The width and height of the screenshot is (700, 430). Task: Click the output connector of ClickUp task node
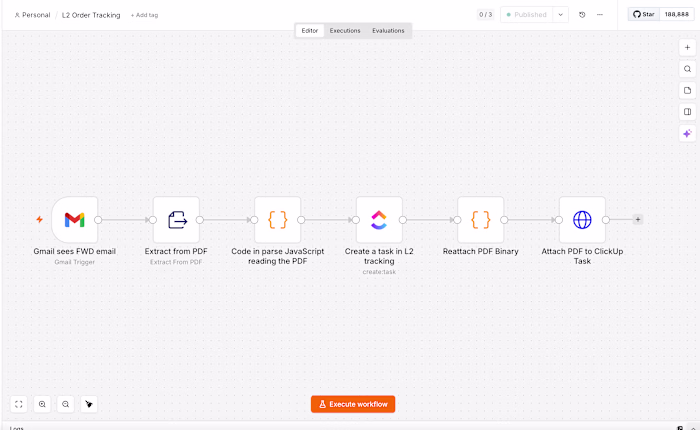point(403,220)
